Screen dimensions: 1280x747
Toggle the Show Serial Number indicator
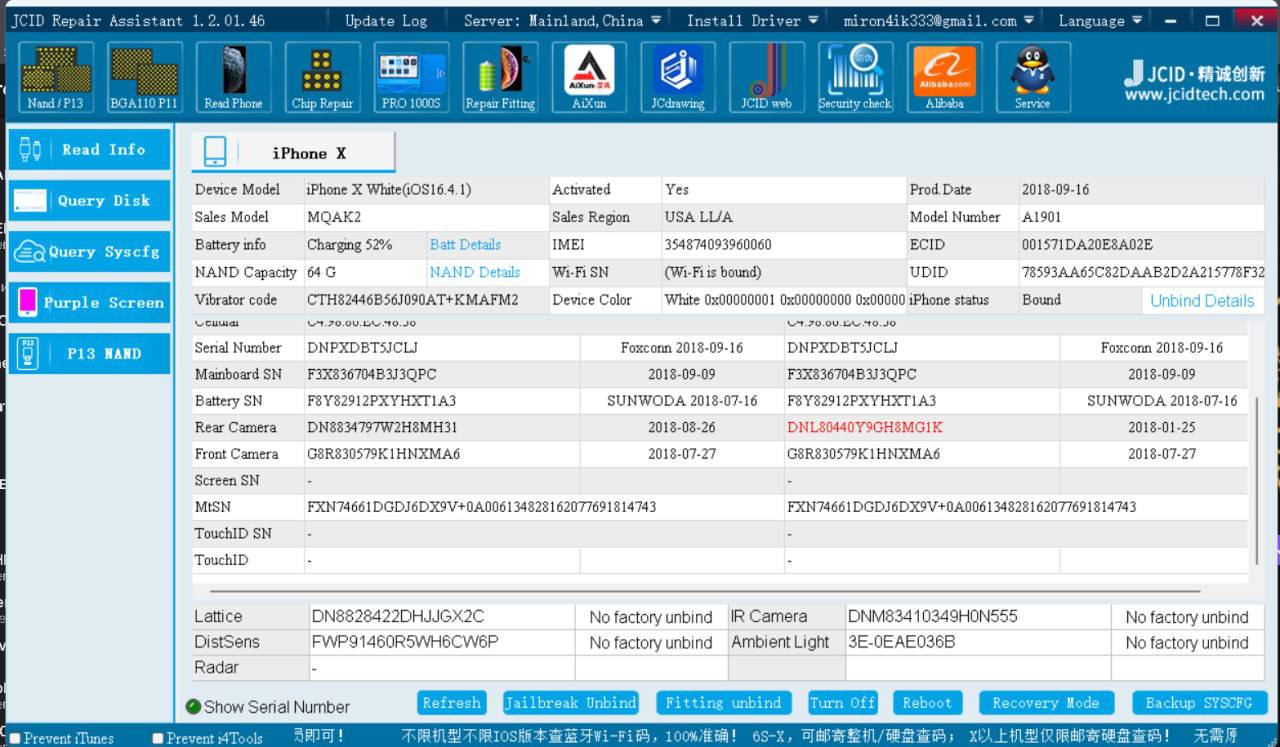click(193, 707)
